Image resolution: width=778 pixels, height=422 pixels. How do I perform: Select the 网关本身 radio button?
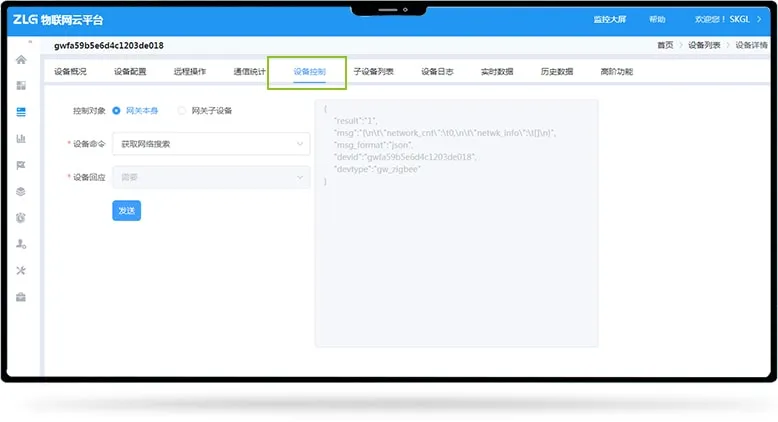pos(117,110)
